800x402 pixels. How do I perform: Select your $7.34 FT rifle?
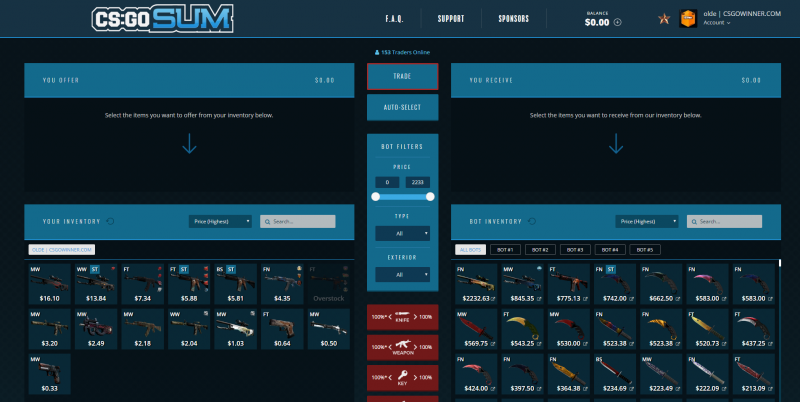[x=142, y=284]
